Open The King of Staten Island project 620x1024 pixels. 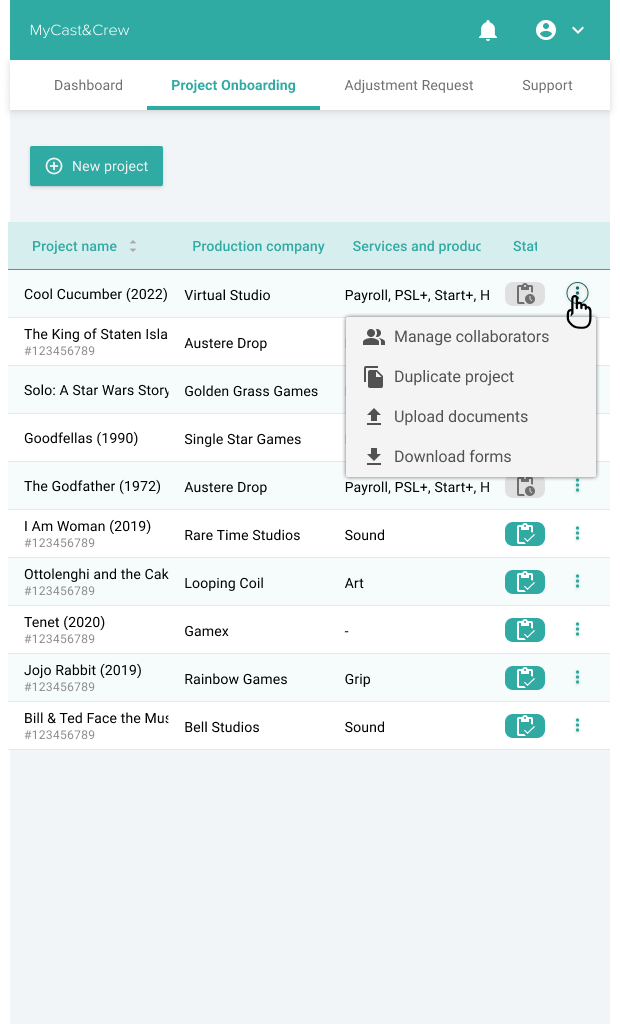[x=95, y=334]
